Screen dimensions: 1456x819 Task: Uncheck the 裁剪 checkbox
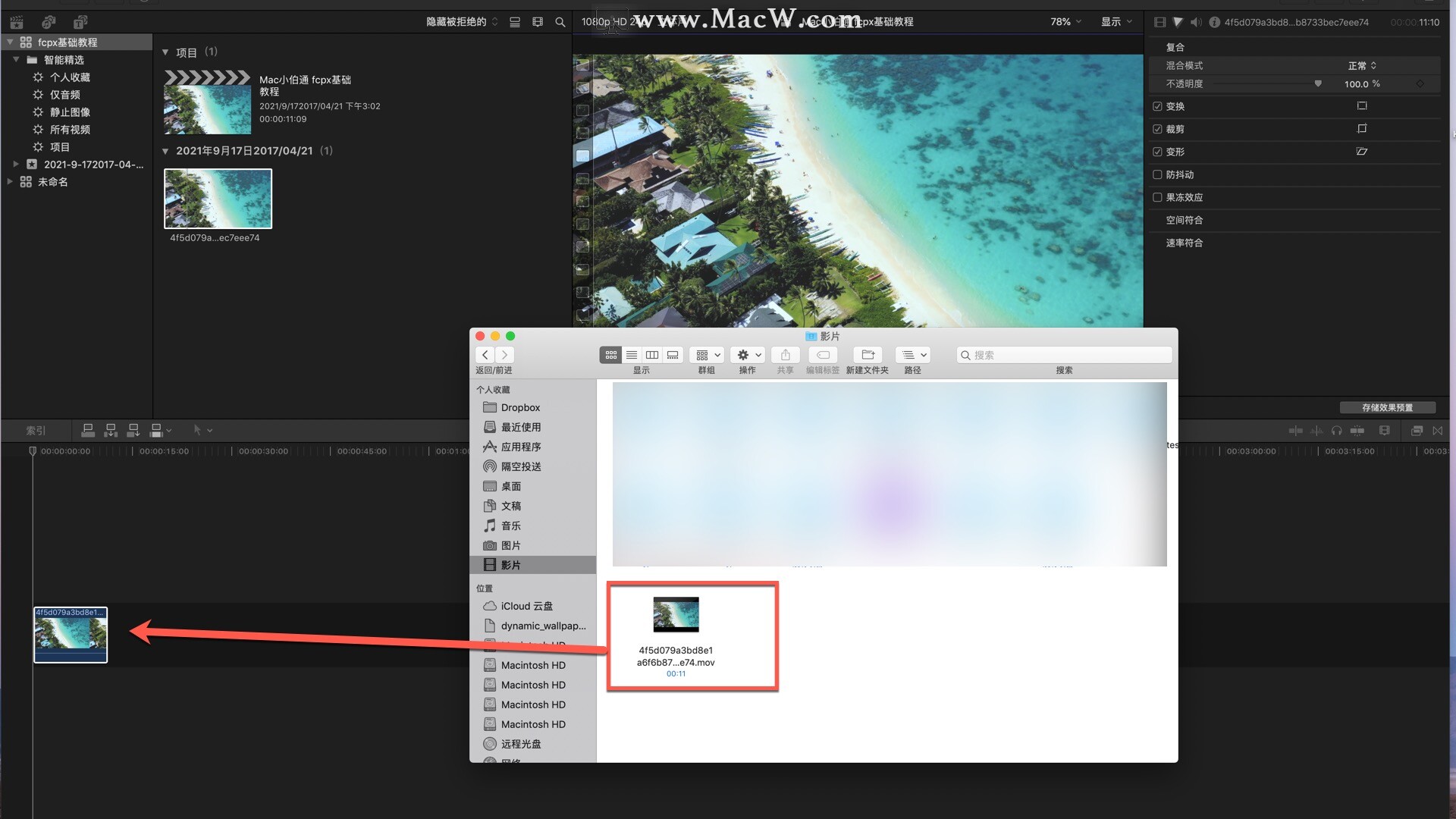coord(1157,129)
